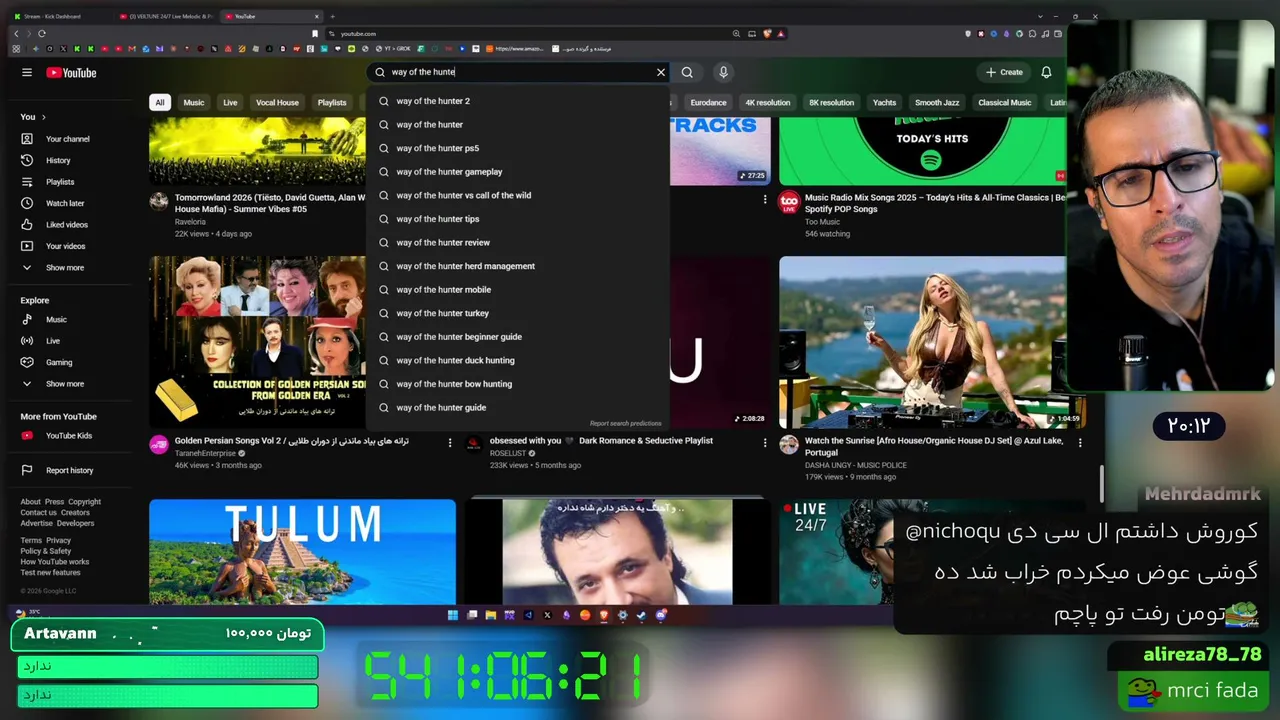This screenshot has width=1280, height=720.
Task: Open the YouTube hamburger guide menu
Action: pyautogui.click(x=27, y=72)
